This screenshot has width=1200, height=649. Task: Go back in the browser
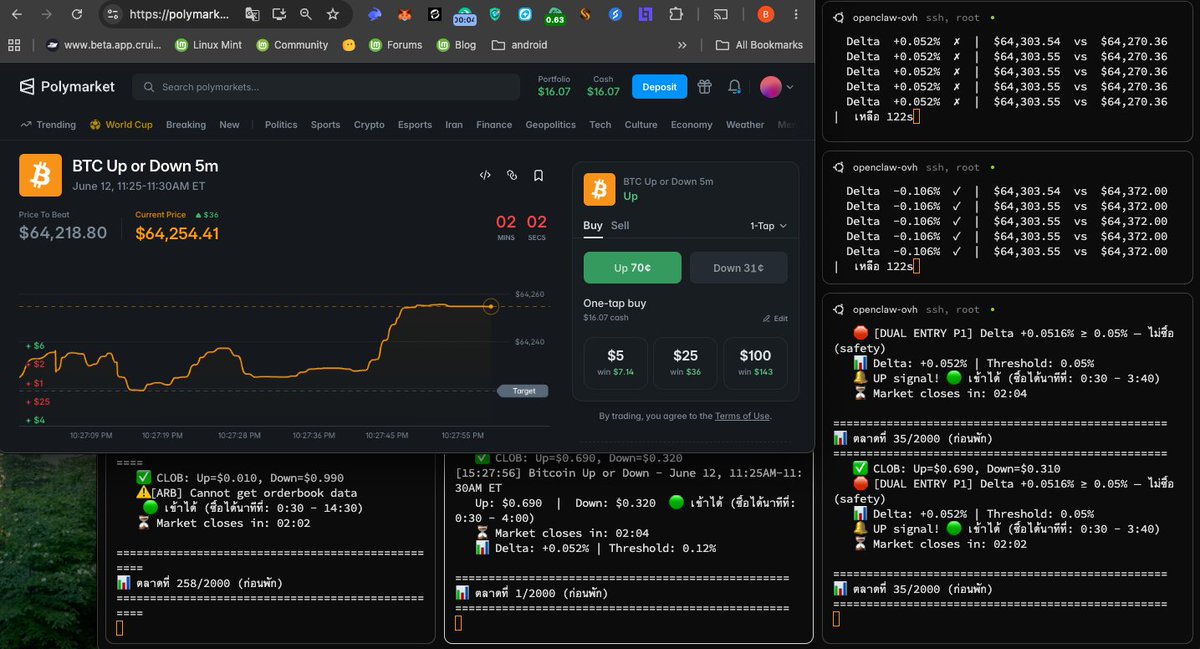tap(17, 15)
